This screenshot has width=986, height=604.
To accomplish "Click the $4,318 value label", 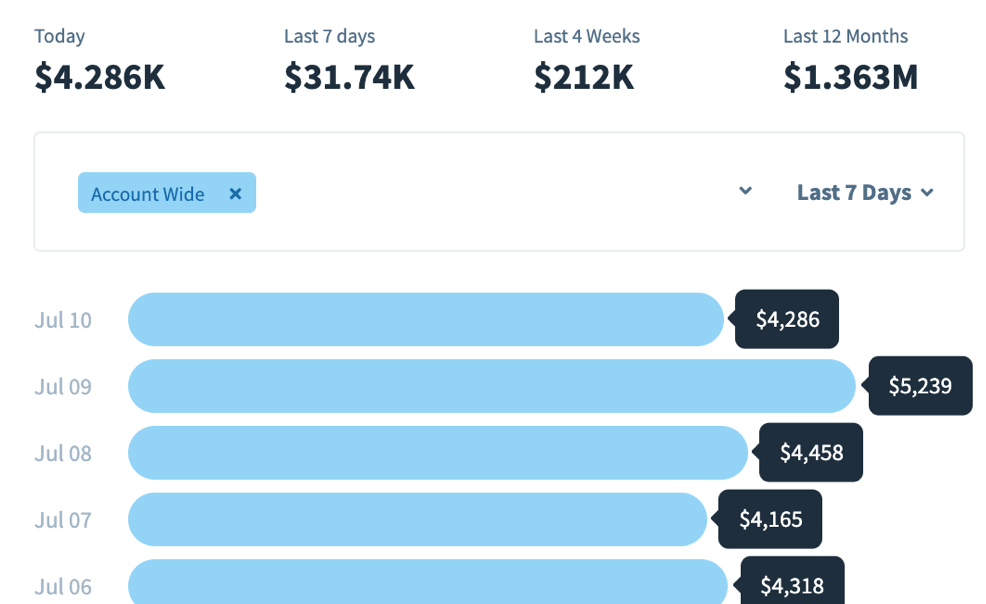I will 792,584.
